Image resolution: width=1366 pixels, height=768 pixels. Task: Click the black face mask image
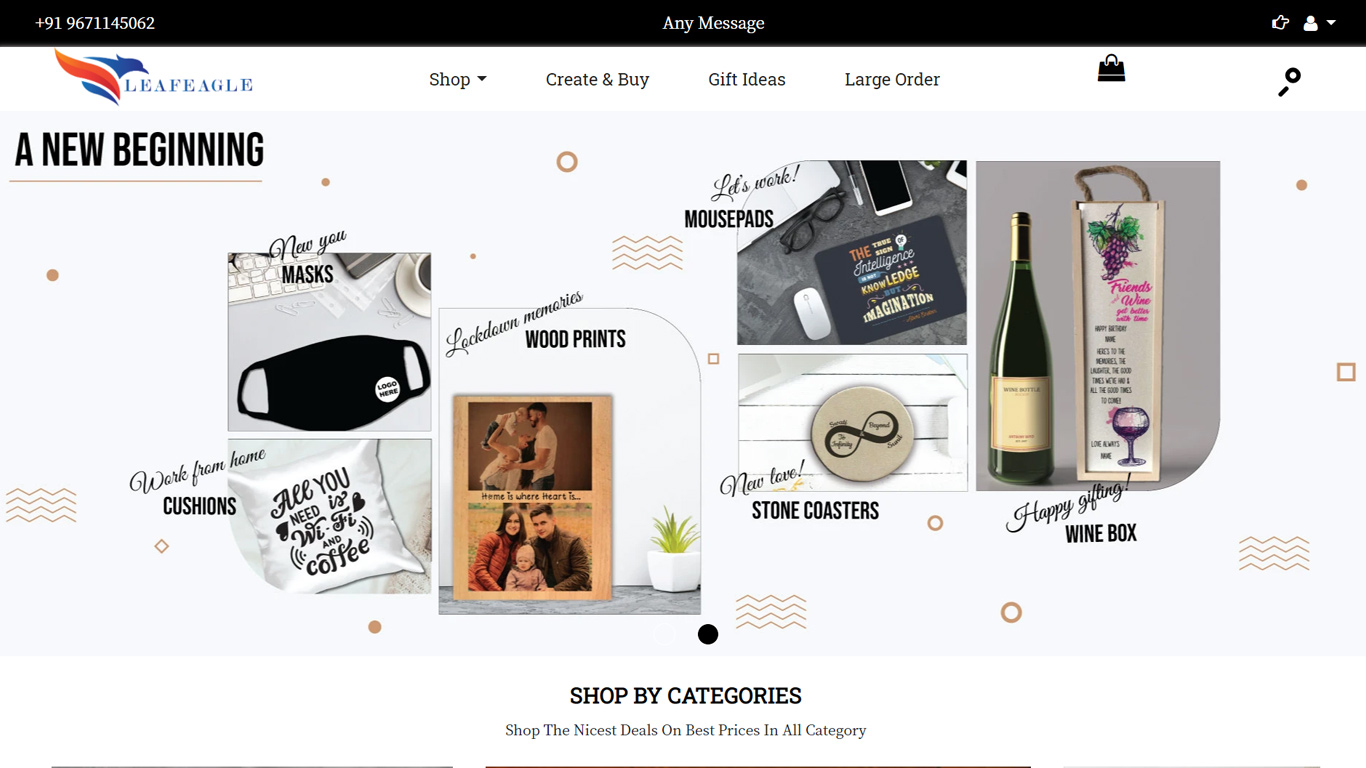[330, 342]
